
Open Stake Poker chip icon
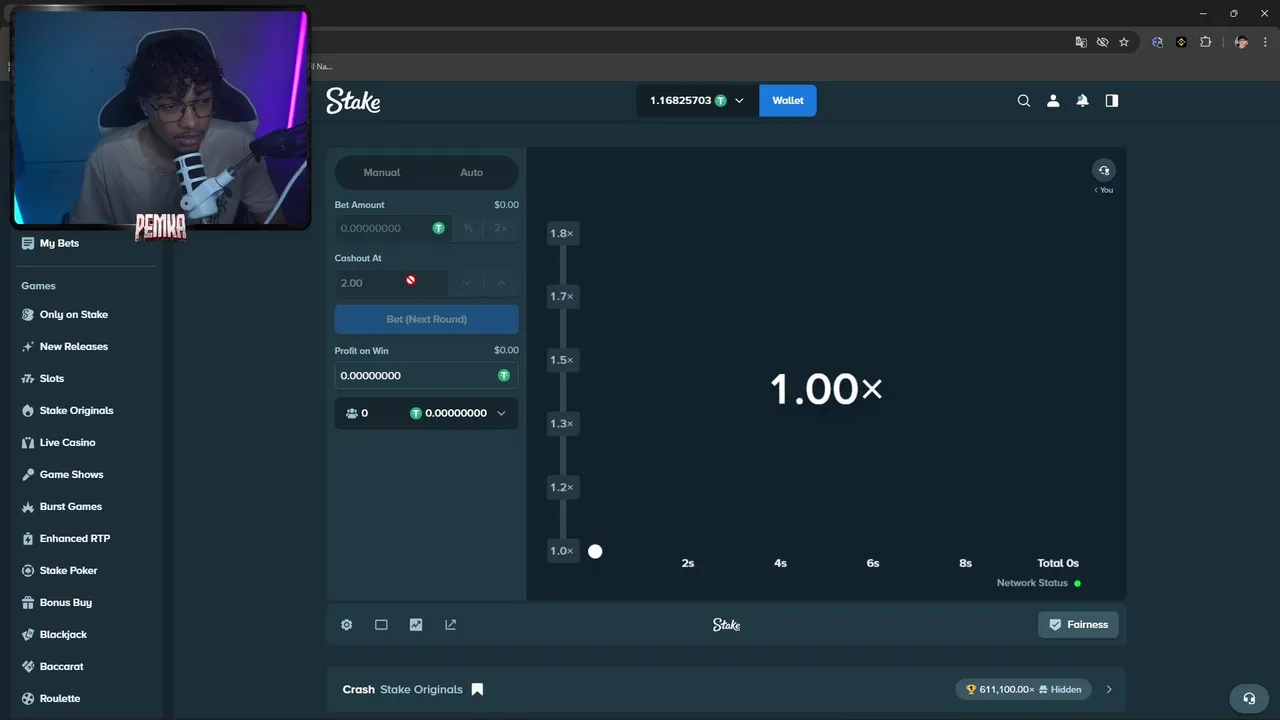[28, 570]
